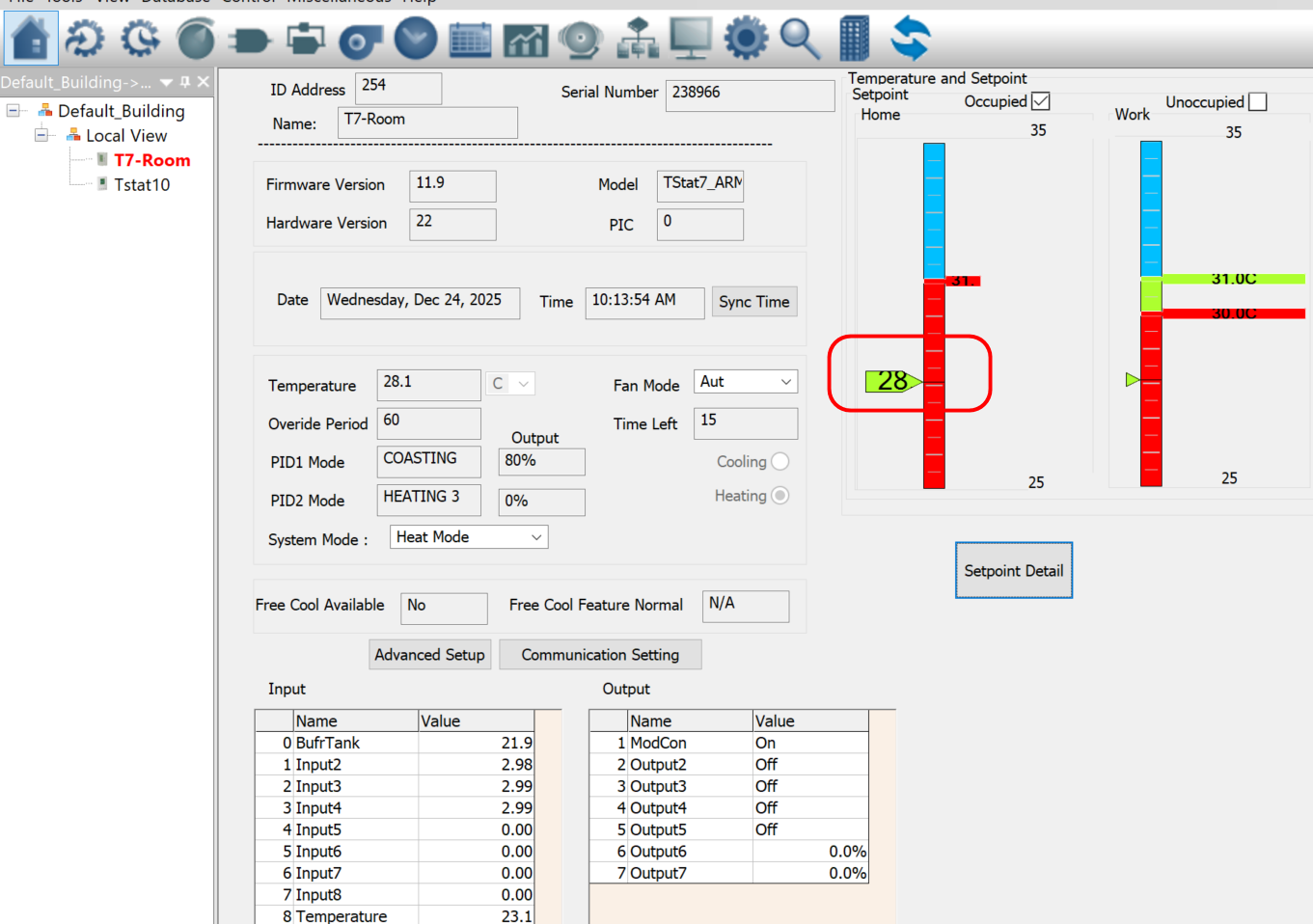Pin the Default_Building side panel

click(x=185, y=82)
